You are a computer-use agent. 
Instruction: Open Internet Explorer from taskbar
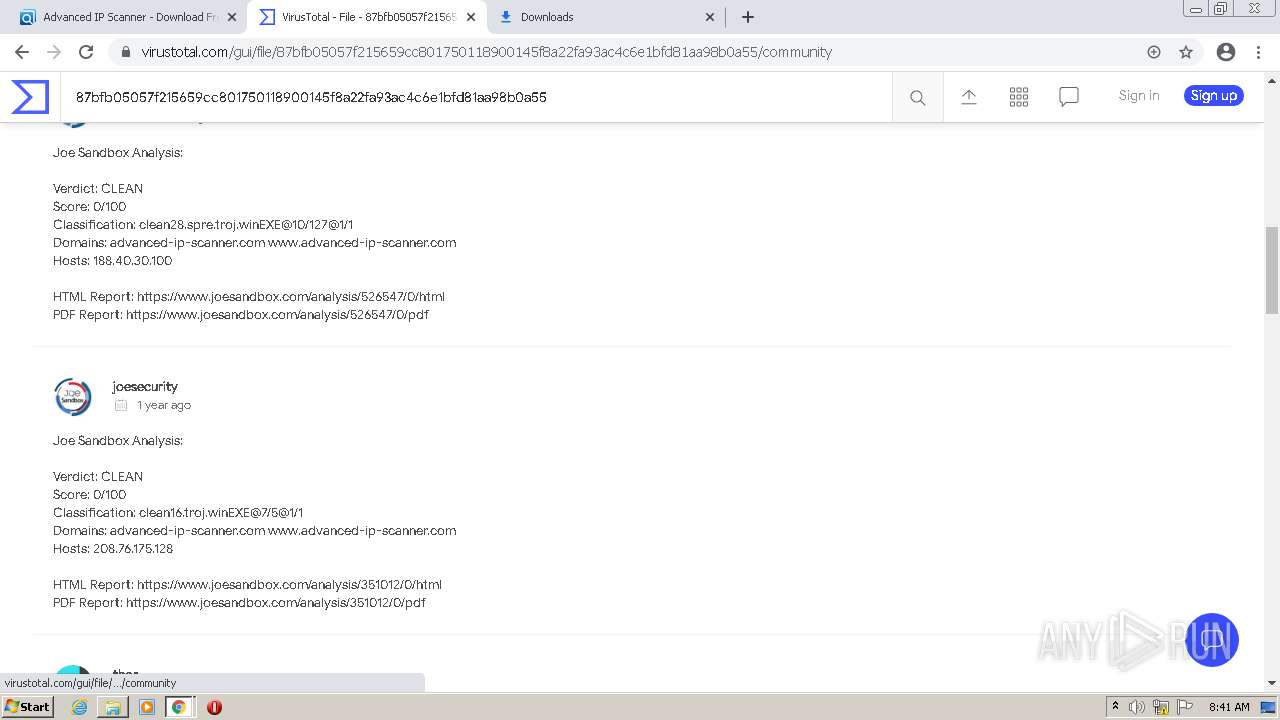click(80, 707)
